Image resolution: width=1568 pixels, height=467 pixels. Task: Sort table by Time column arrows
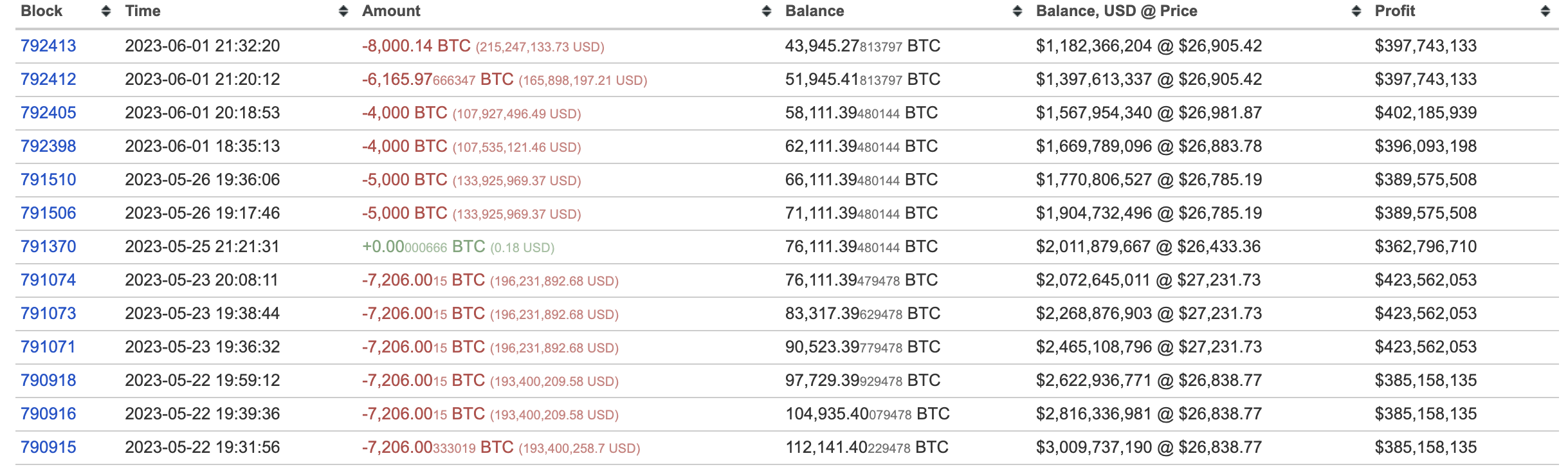point(343,11)
